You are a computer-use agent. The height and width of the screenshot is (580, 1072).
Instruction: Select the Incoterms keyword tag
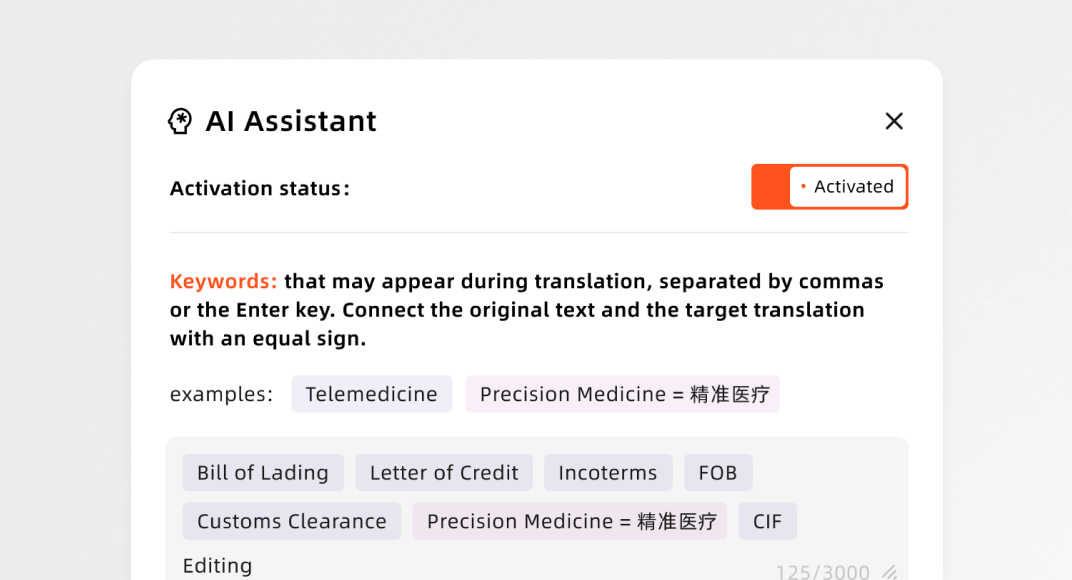tap(608, 473)
